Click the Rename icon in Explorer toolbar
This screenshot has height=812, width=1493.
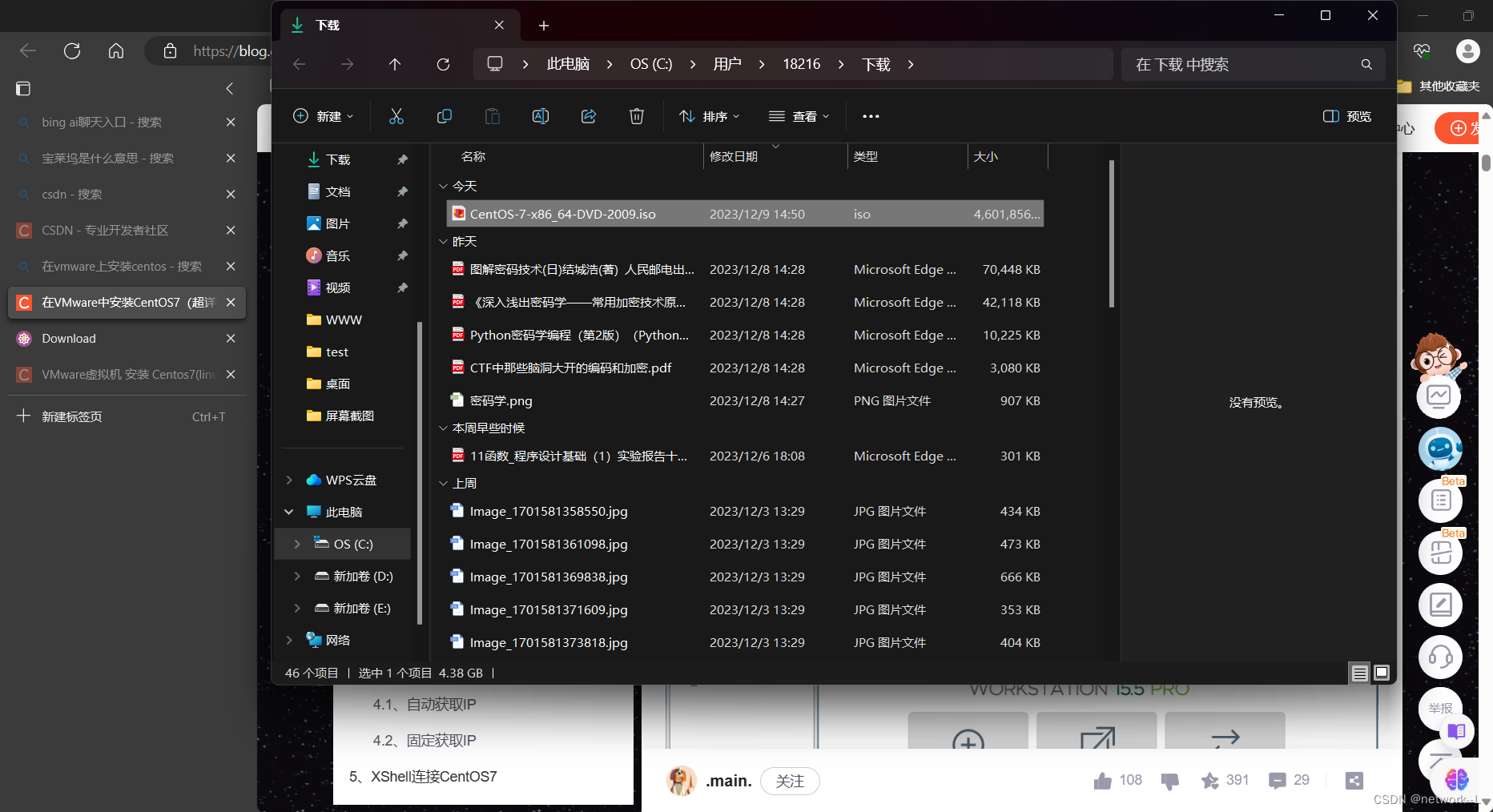pos(541,116)
